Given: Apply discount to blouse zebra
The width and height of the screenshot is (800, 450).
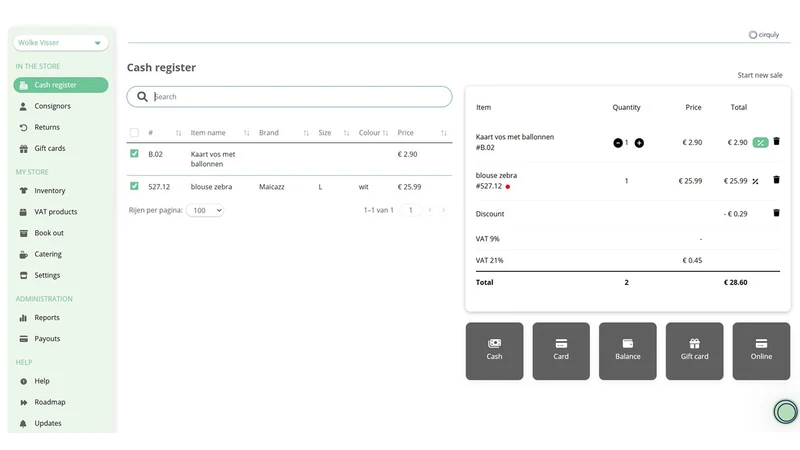Looking at the screenshot, I should [755, 181].
